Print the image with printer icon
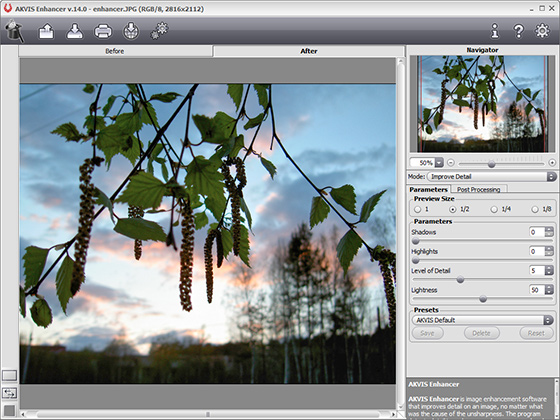This screenshot has width=560, height=420. [103, 31]
